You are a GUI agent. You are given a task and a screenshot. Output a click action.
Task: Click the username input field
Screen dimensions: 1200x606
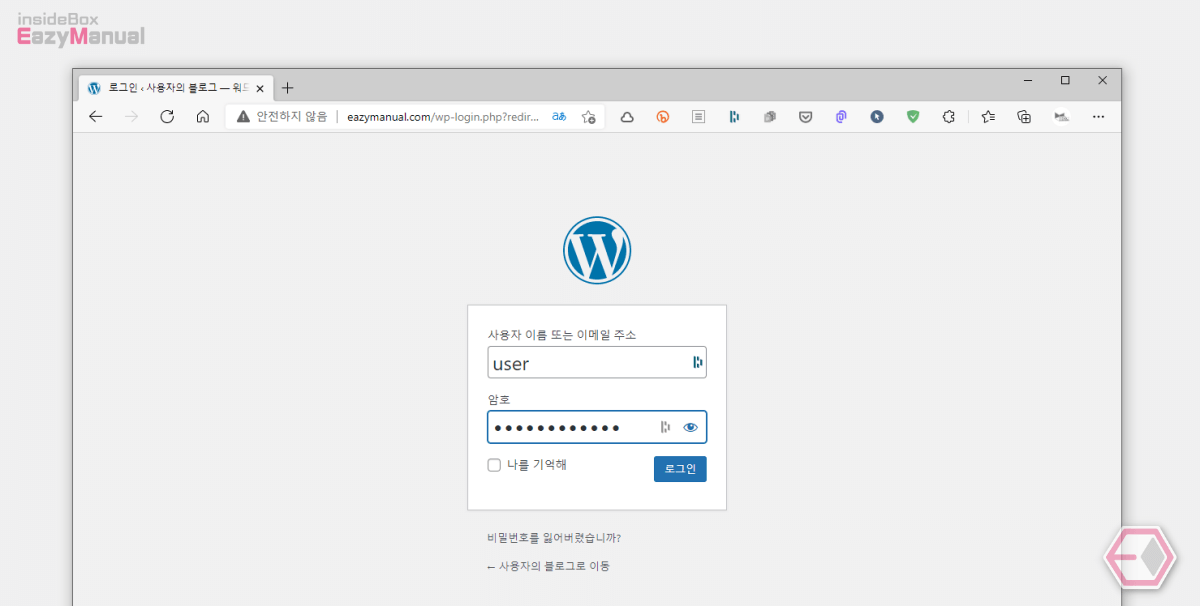(597, 362)
